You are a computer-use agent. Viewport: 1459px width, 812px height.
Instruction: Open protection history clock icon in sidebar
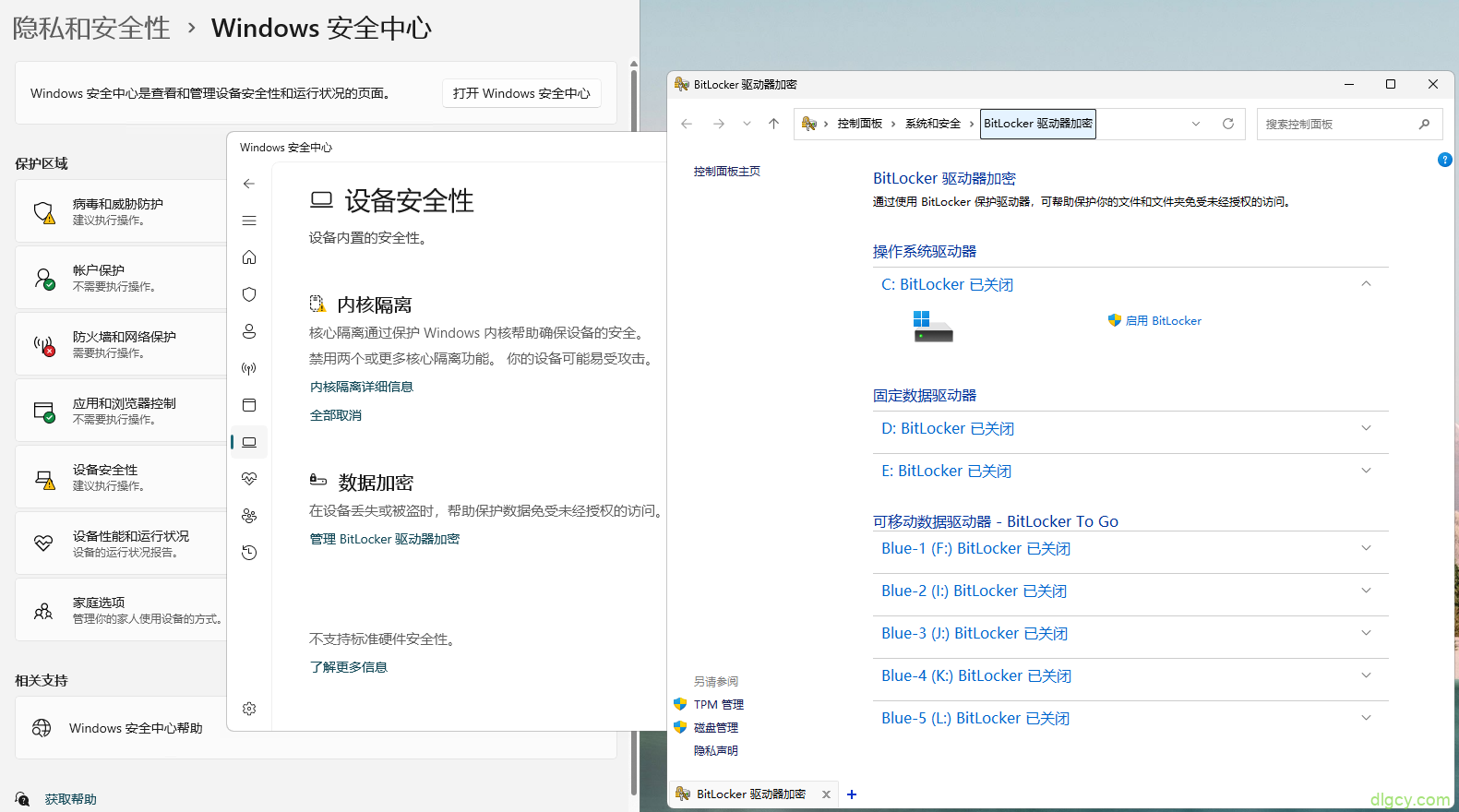(249, 553)
